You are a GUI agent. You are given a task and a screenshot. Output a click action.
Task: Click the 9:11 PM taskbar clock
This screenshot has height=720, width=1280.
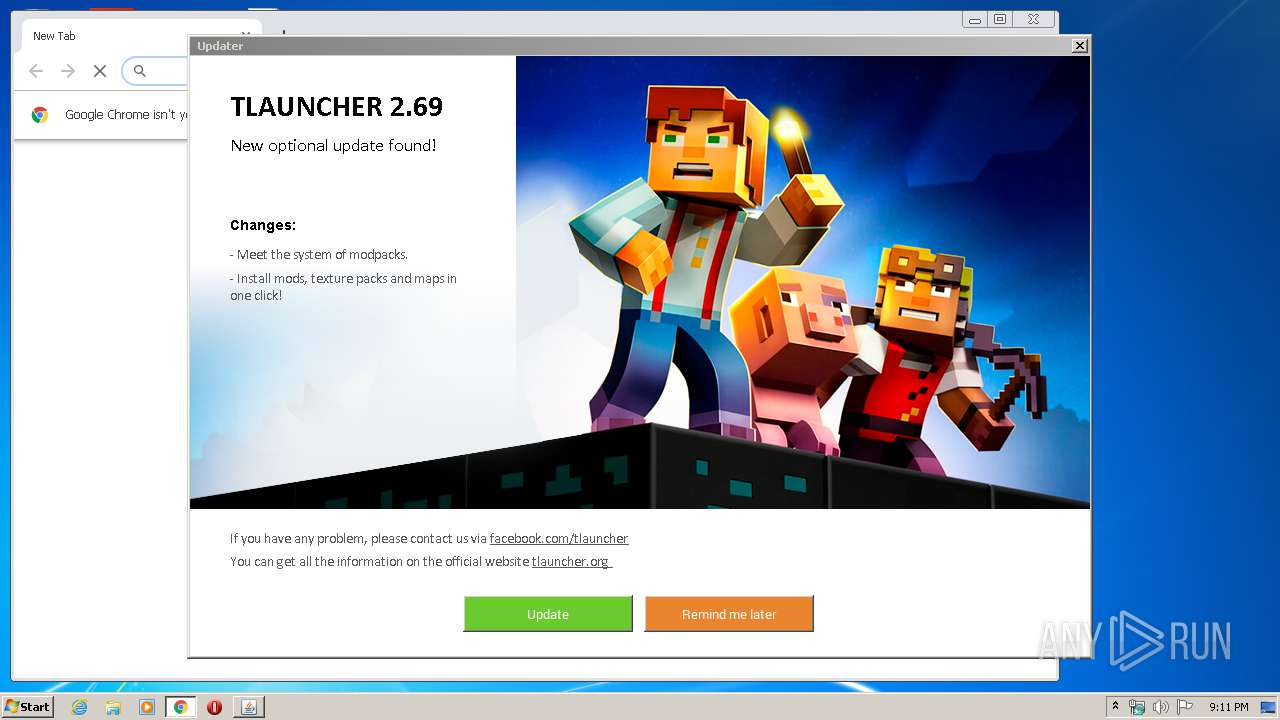pos(1229,707)
